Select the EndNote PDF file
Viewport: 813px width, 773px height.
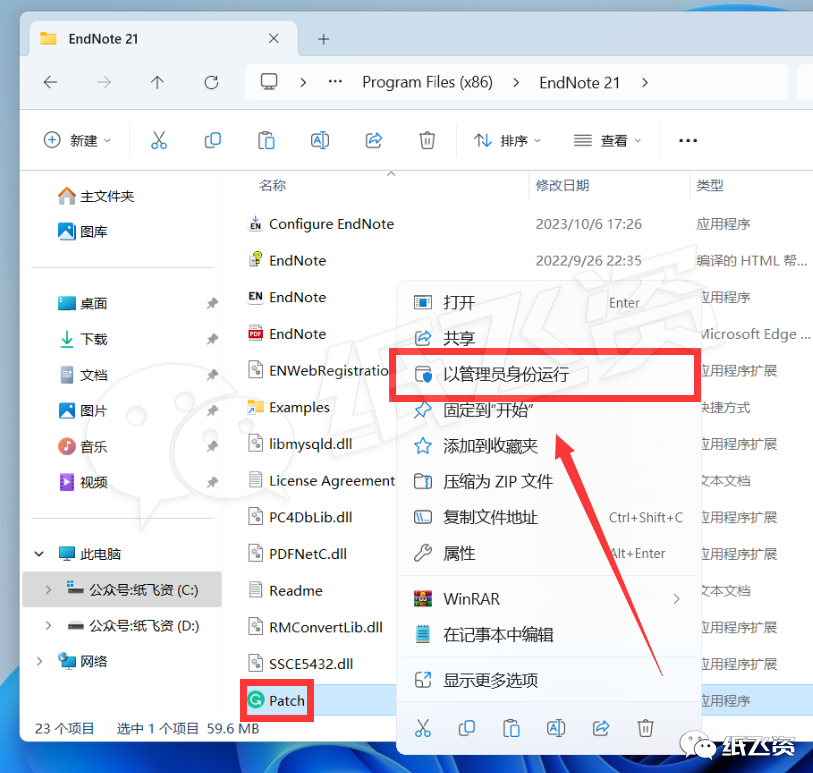point(287,334)
